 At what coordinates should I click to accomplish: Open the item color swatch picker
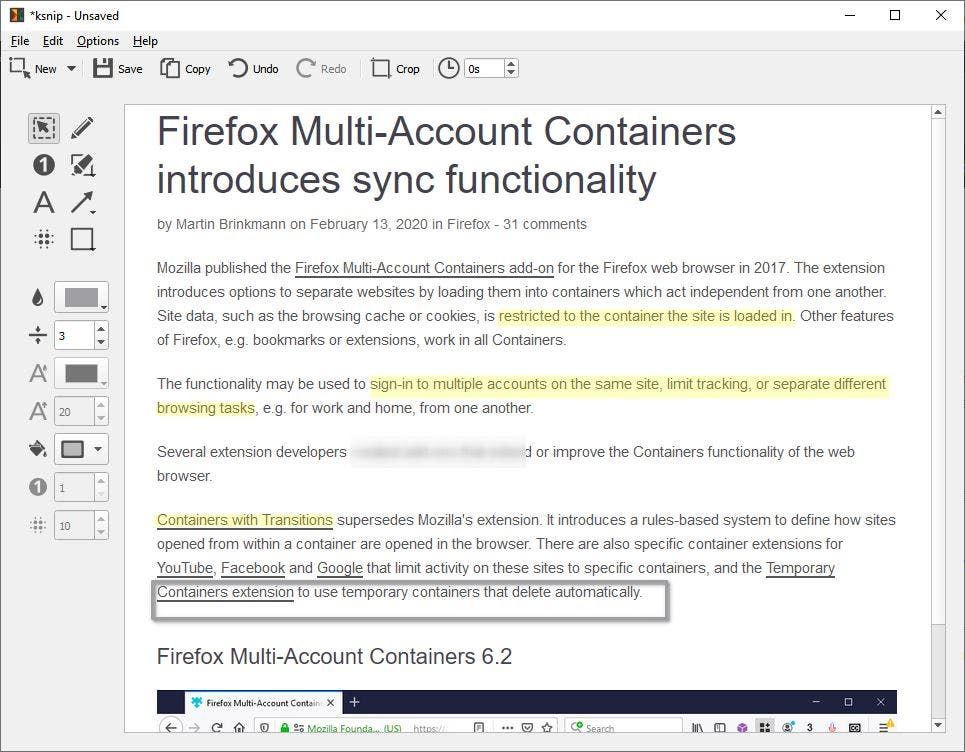81,297
